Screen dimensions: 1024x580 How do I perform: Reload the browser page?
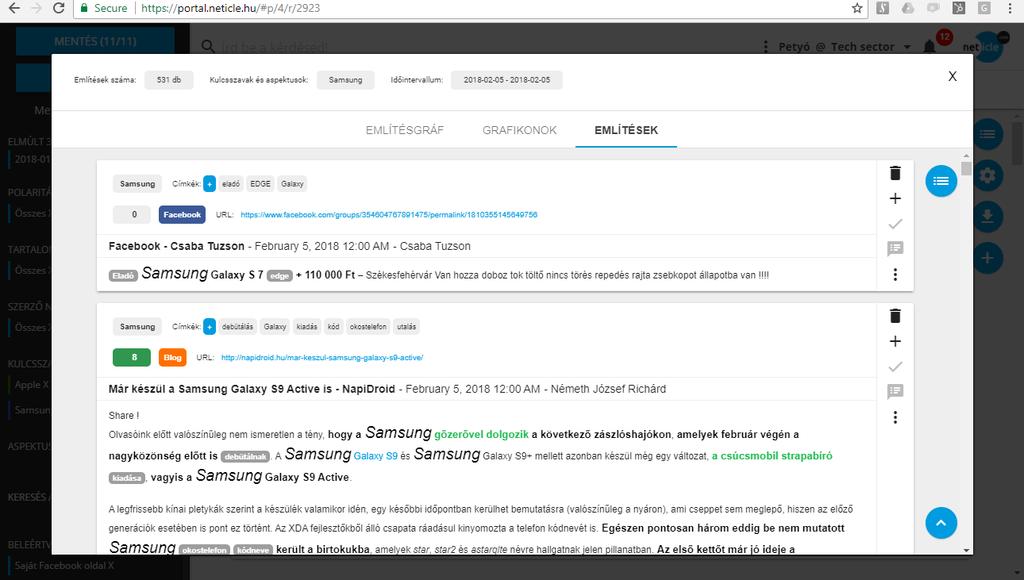click(x=59, y=8)
